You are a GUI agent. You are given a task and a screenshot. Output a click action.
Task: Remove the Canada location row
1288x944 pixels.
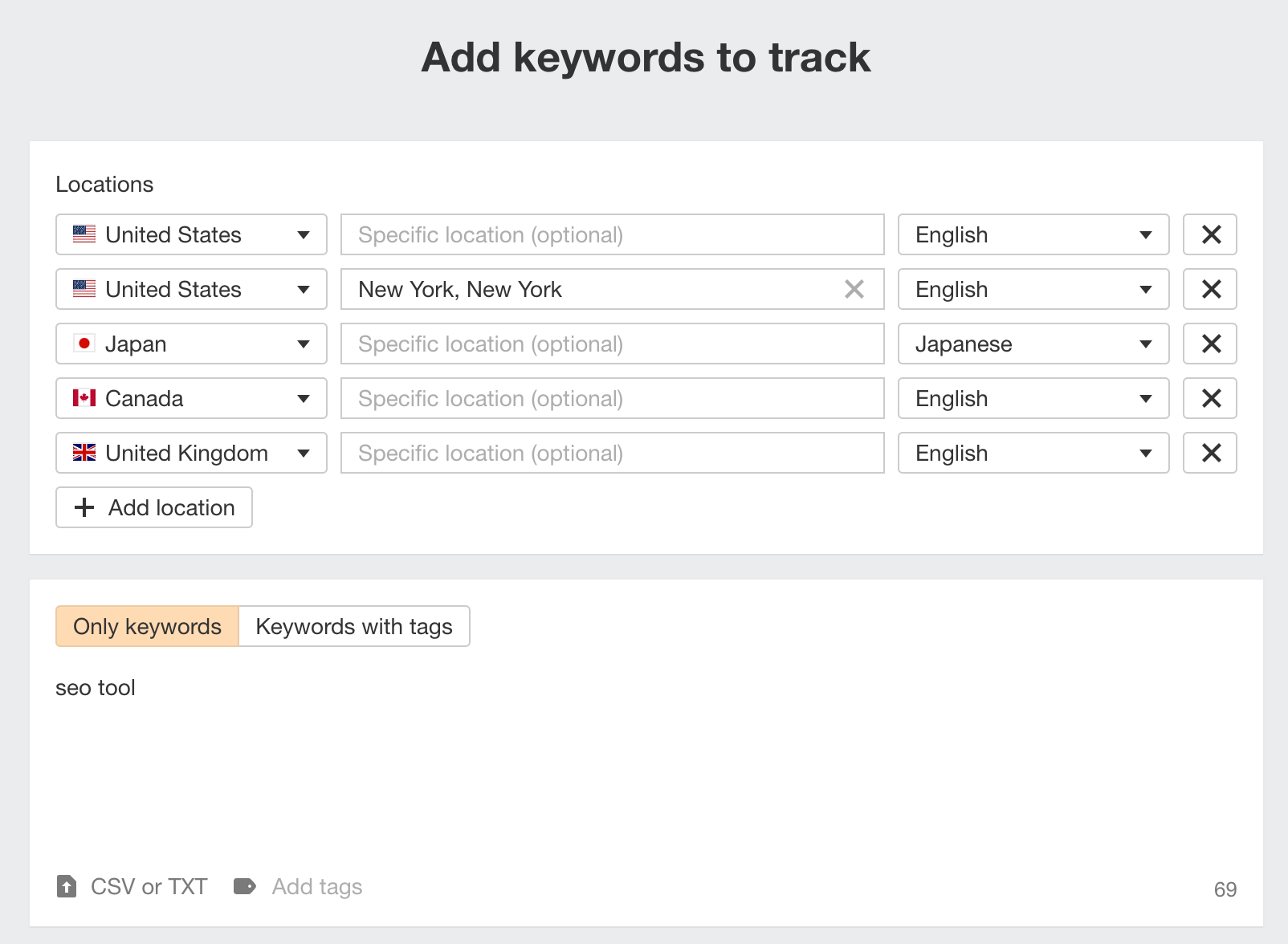point(1209,398)
